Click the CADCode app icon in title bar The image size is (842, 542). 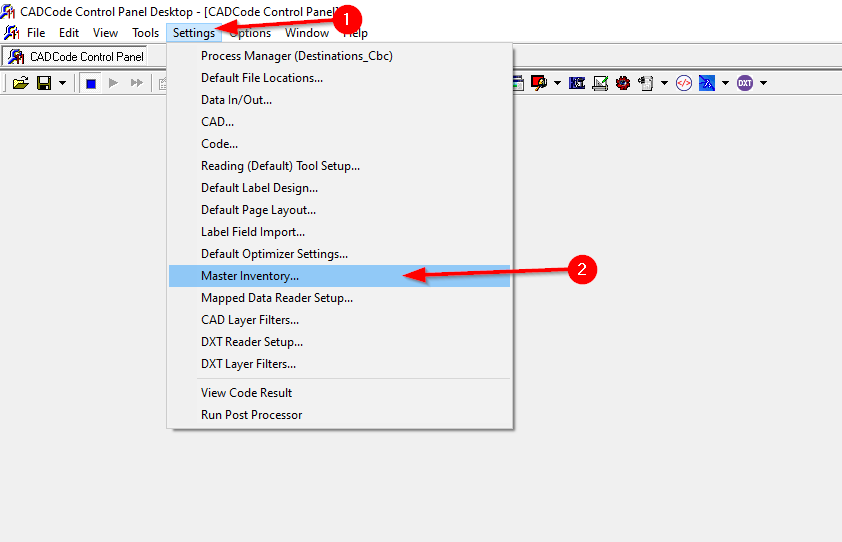tap(8, 11)
